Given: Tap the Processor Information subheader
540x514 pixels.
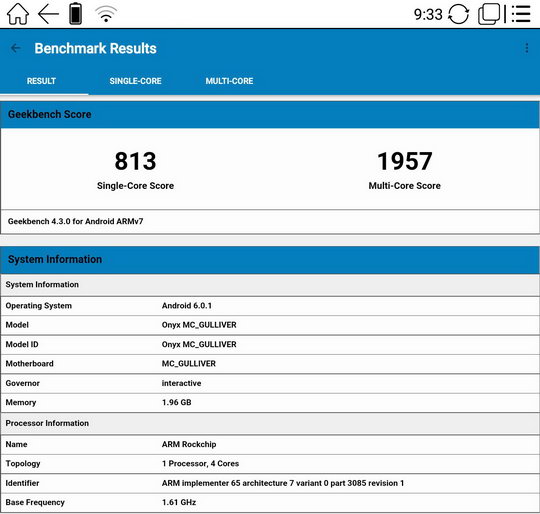Looking at the screenshot, I should (270, 423).
